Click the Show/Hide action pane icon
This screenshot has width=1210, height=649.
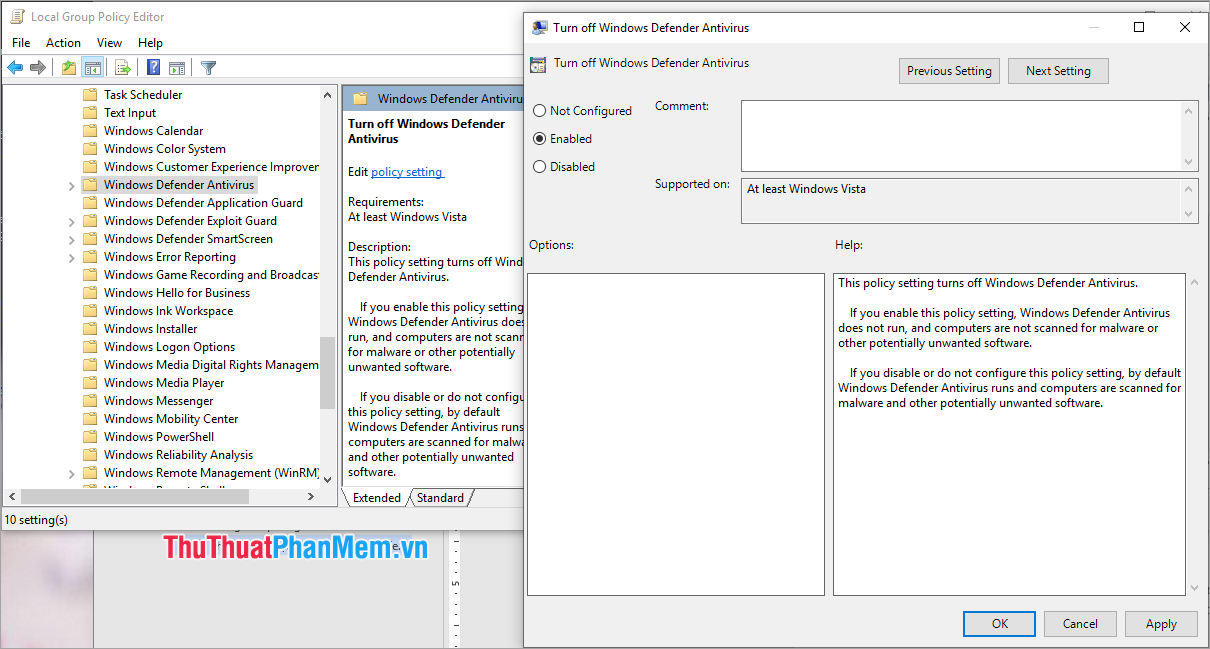(177, 67)
